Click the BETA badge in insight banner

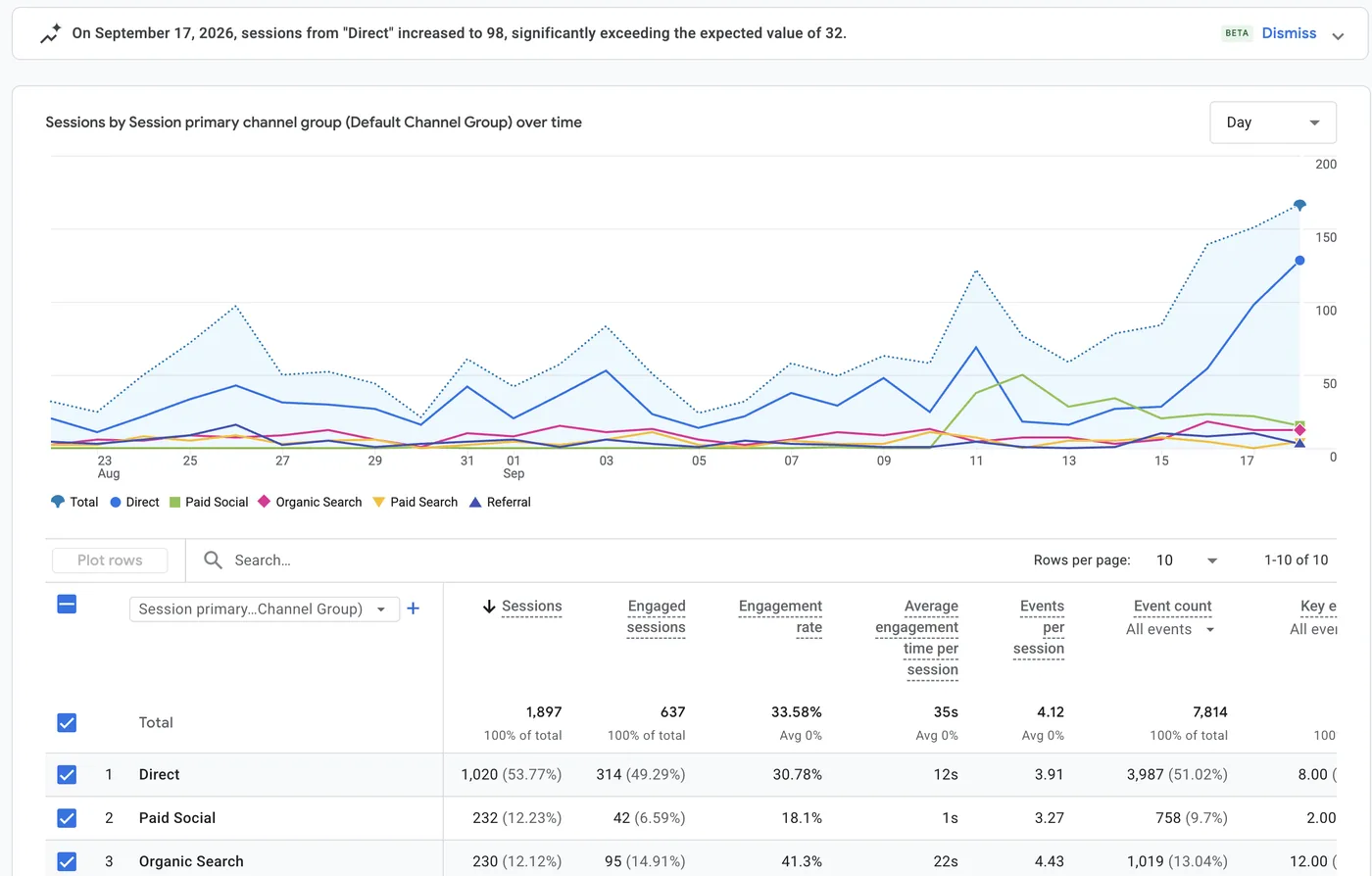point(1237,33)
